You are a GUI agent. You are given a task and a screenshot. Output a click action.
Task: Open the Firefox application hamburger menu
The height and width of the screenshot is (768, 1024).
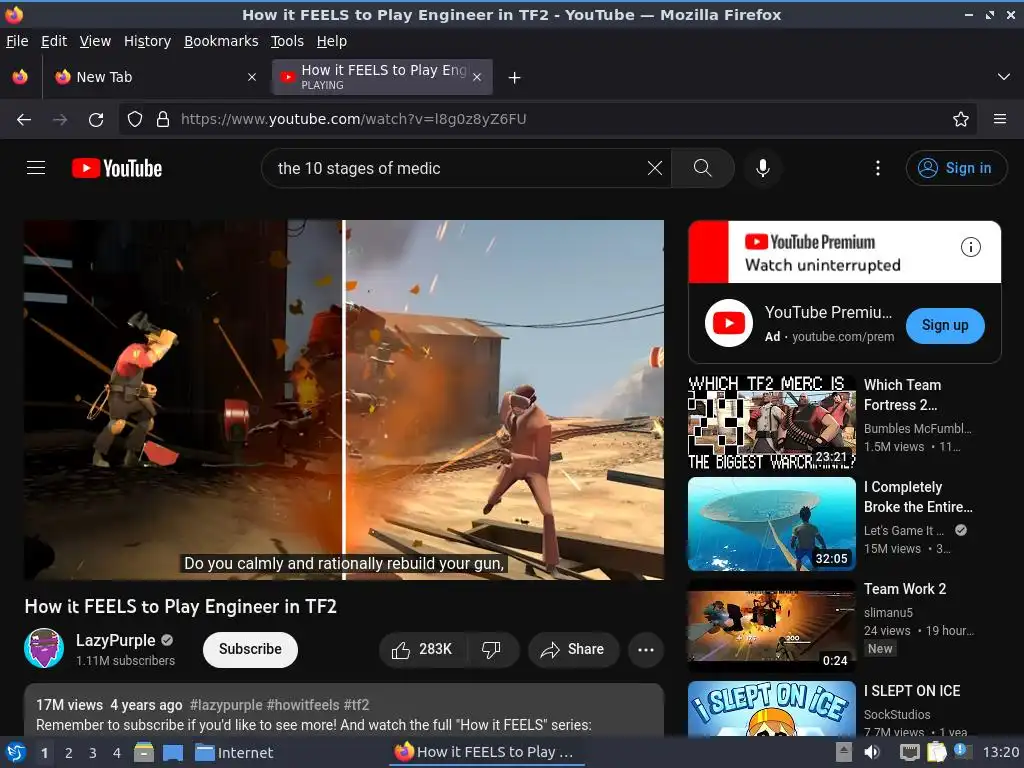pos(999,120)
